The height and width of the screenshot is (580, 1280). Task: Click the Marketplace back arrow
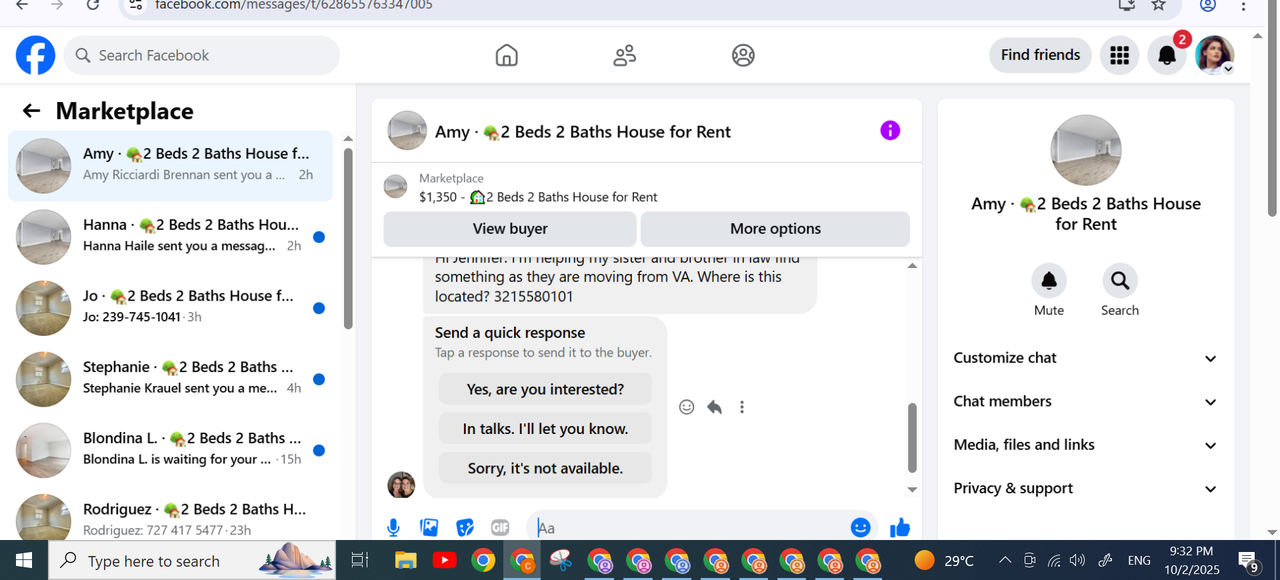pyautogui.click(x=32, y=111)
